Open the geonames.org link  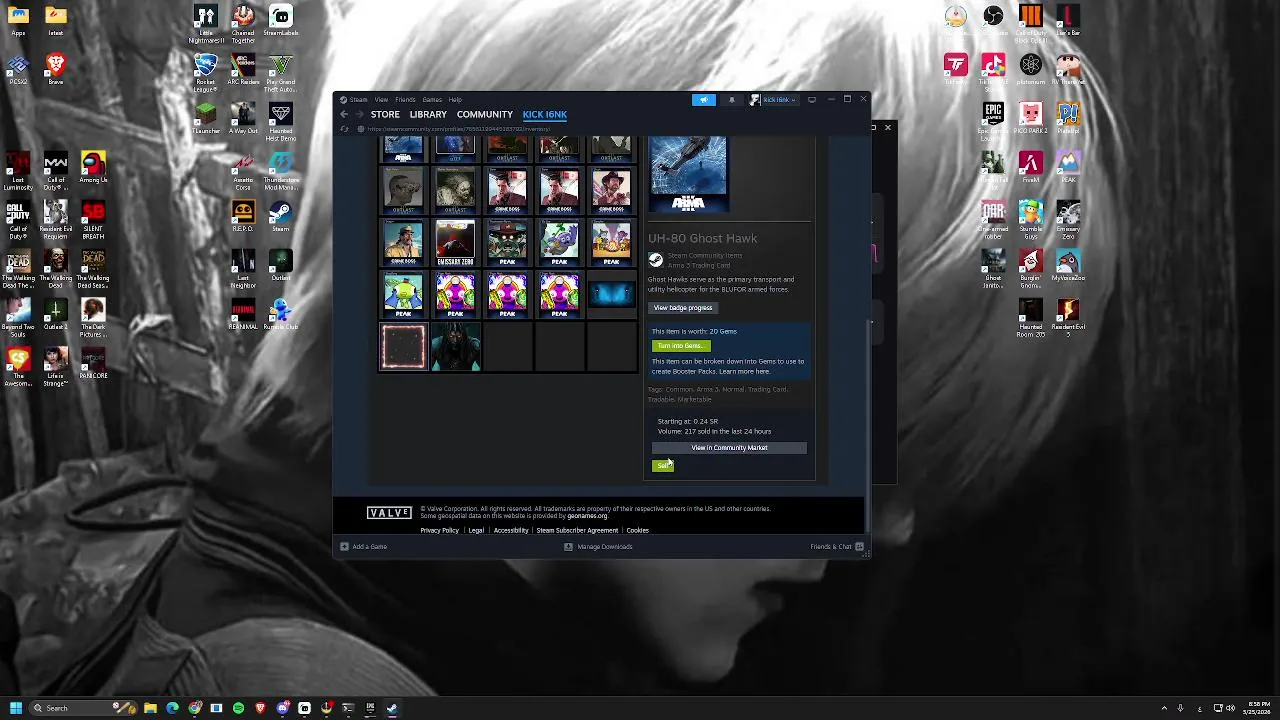click(x=587, y=516)
